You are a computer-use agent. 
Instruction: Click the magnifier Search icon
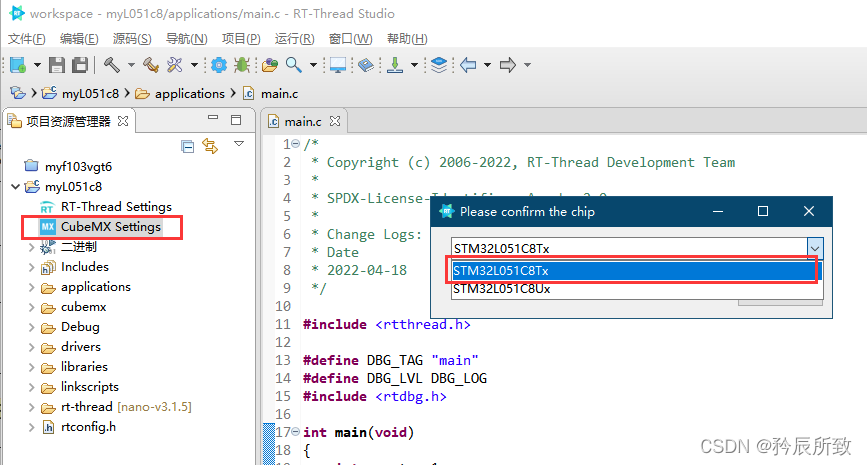coord(294,65)
